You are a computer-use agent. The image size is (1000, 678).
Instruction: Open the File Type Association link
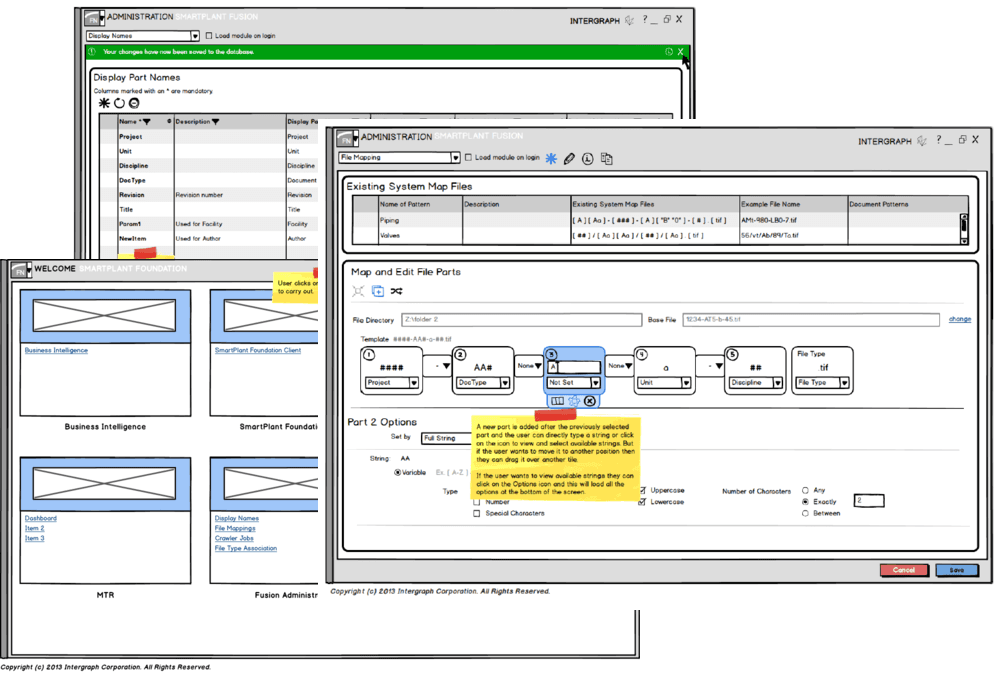(x=246, y=549)
